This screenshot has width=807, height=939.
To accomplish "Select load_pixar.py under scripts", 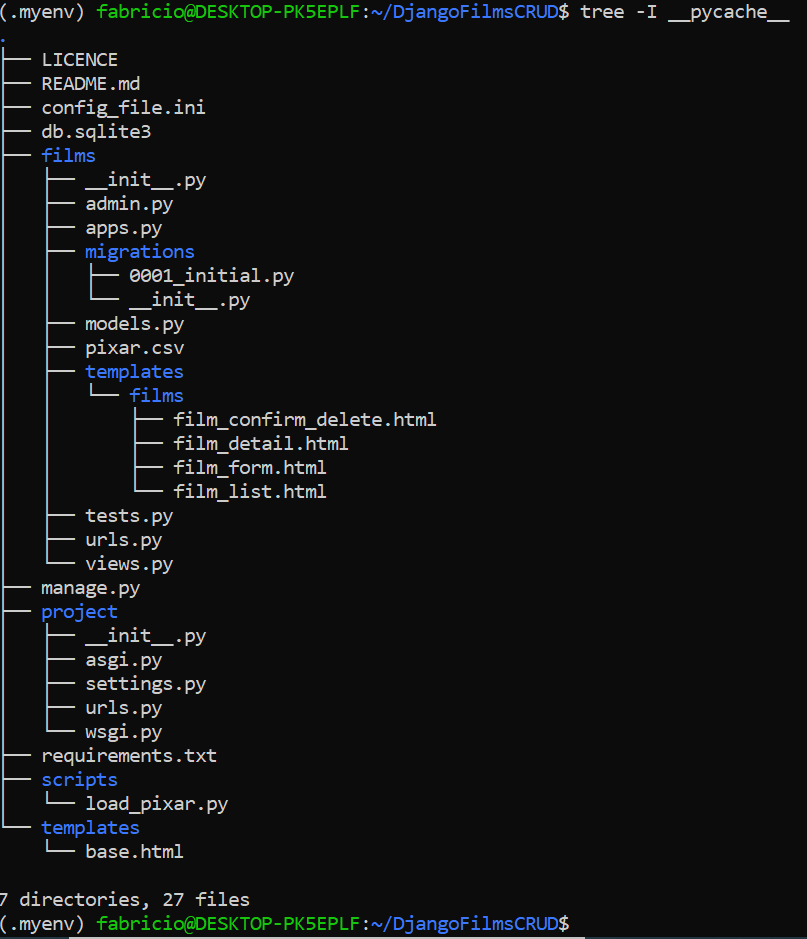I will click(x=162, y=804).
